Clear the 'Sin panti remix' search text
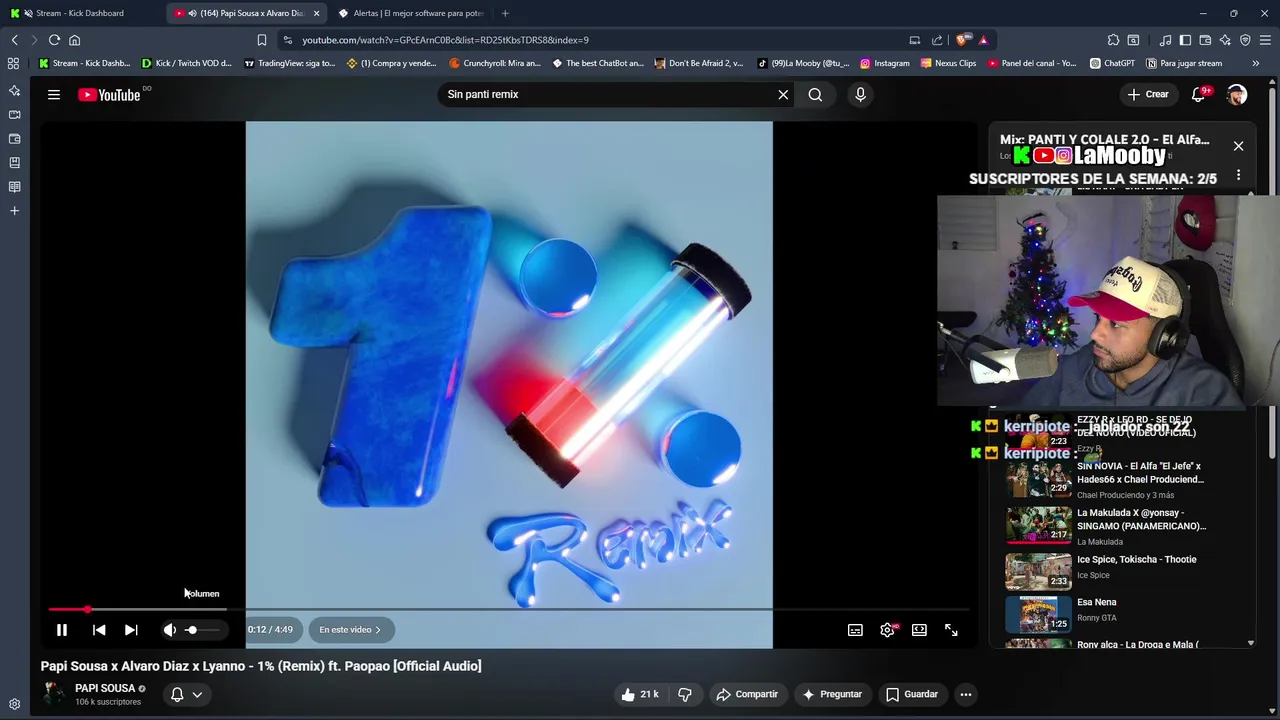 tap(783, 94)
